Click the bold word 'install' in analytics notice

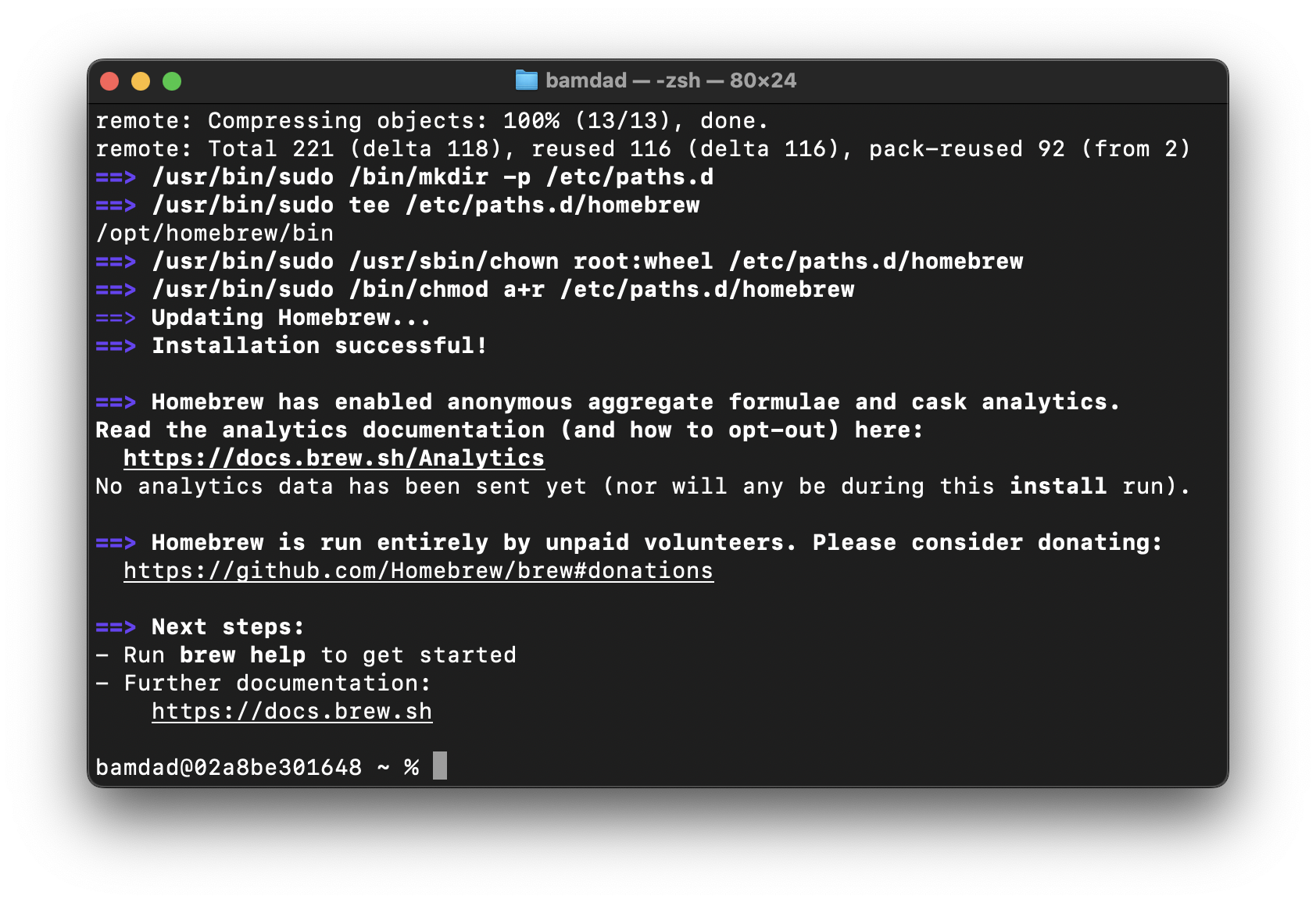(1058, 487)
